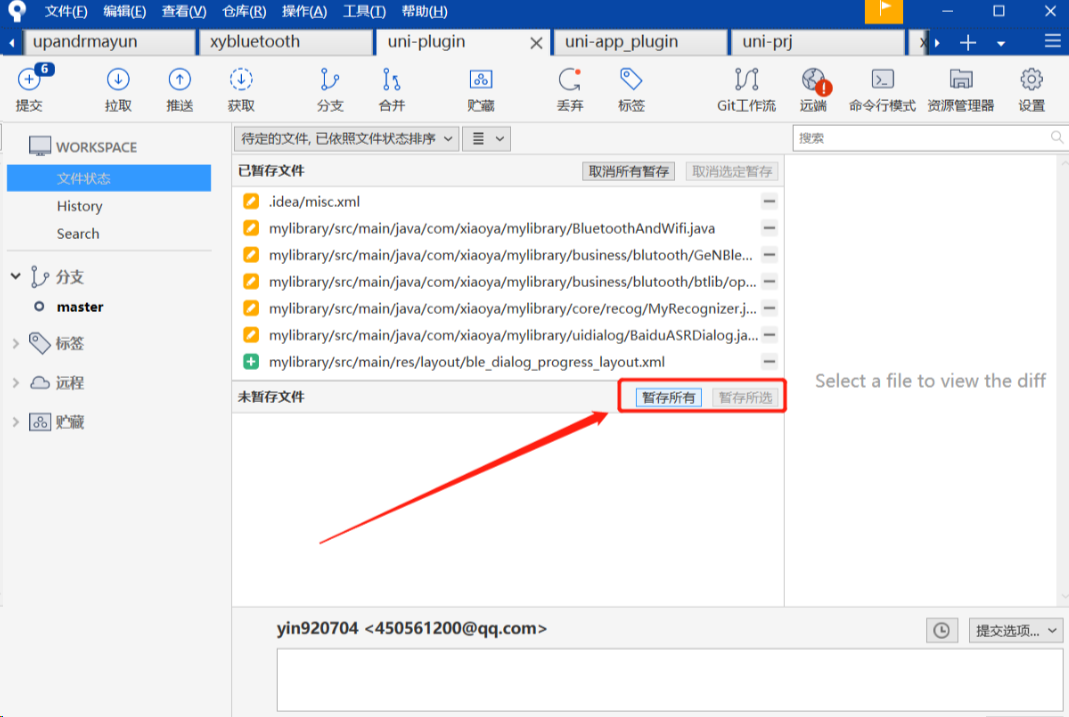The height and width of the screenshot is (717, 1069).
Task: Select the master branch
Action: [80, 307]
